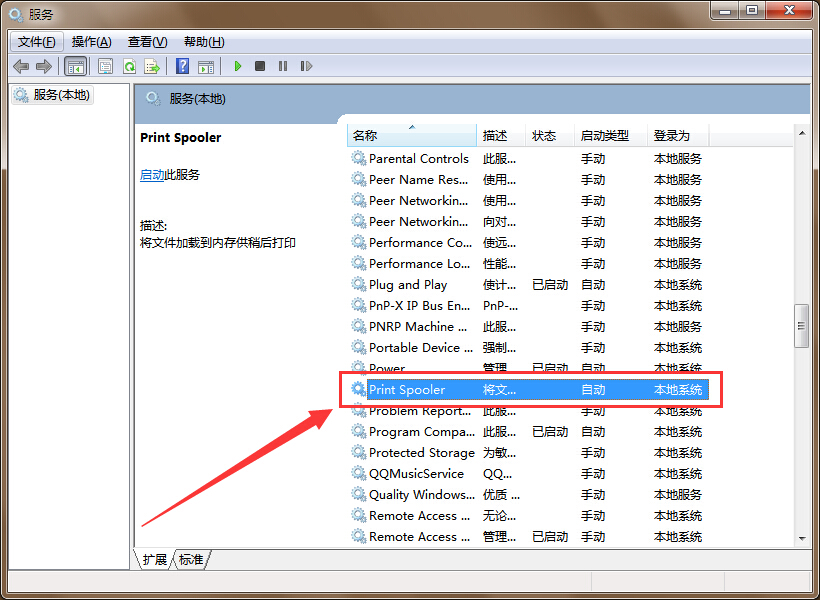Click the Back arrow in toolbar

point(21,66)
